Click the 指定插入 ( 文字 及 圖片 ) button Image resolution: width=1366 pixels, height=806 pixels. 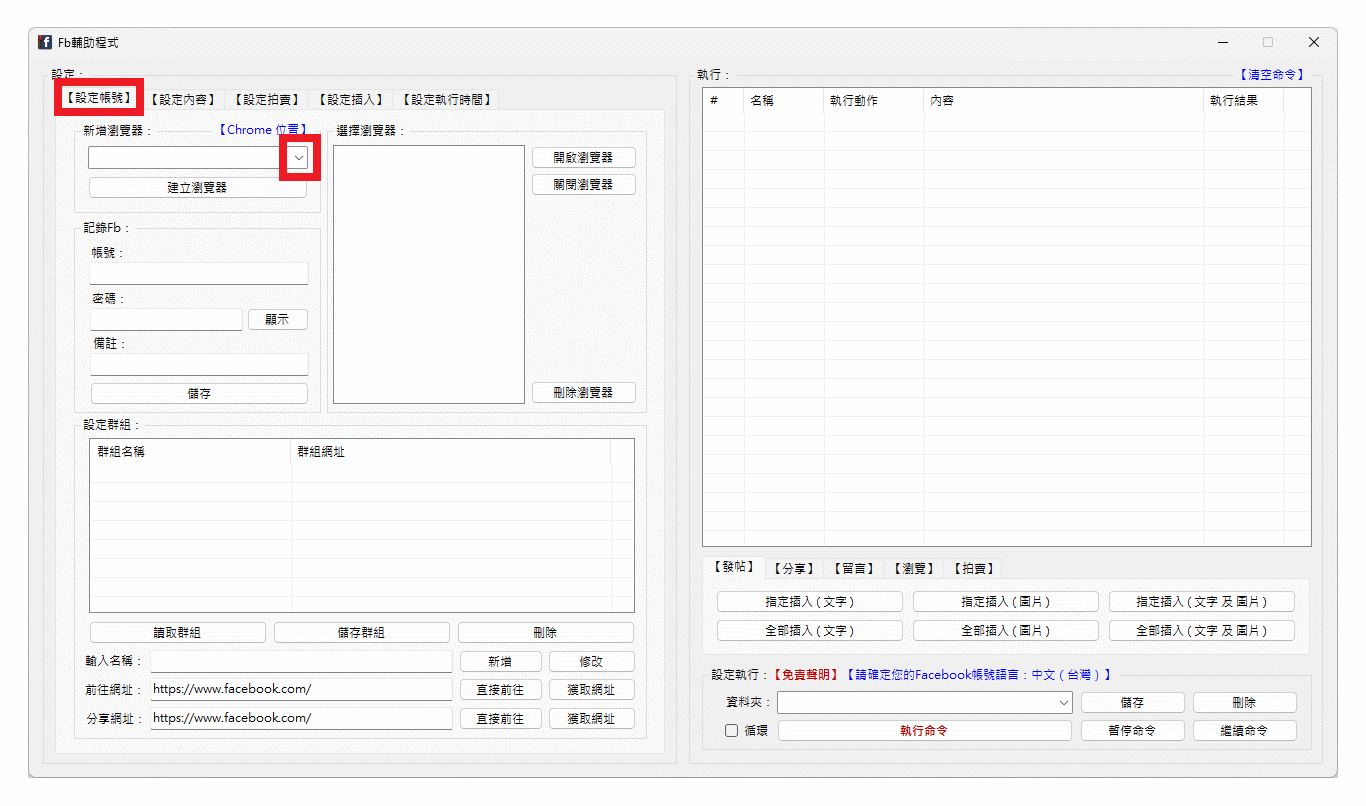[x=1202, y=602]
